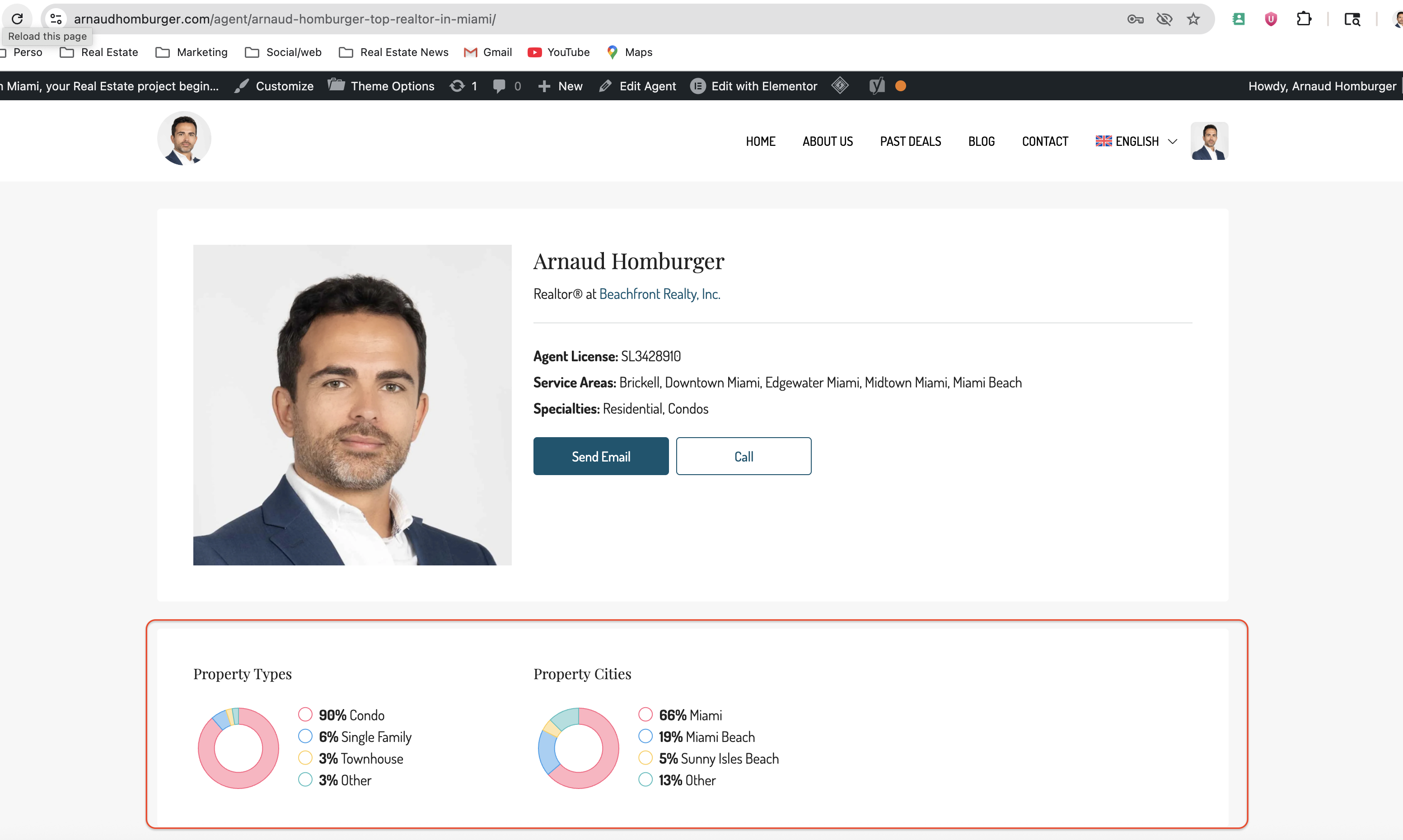Screen dimensions: 1403x840
Task: Click the uBlock shield extension icon
Action: [1271, 19]
